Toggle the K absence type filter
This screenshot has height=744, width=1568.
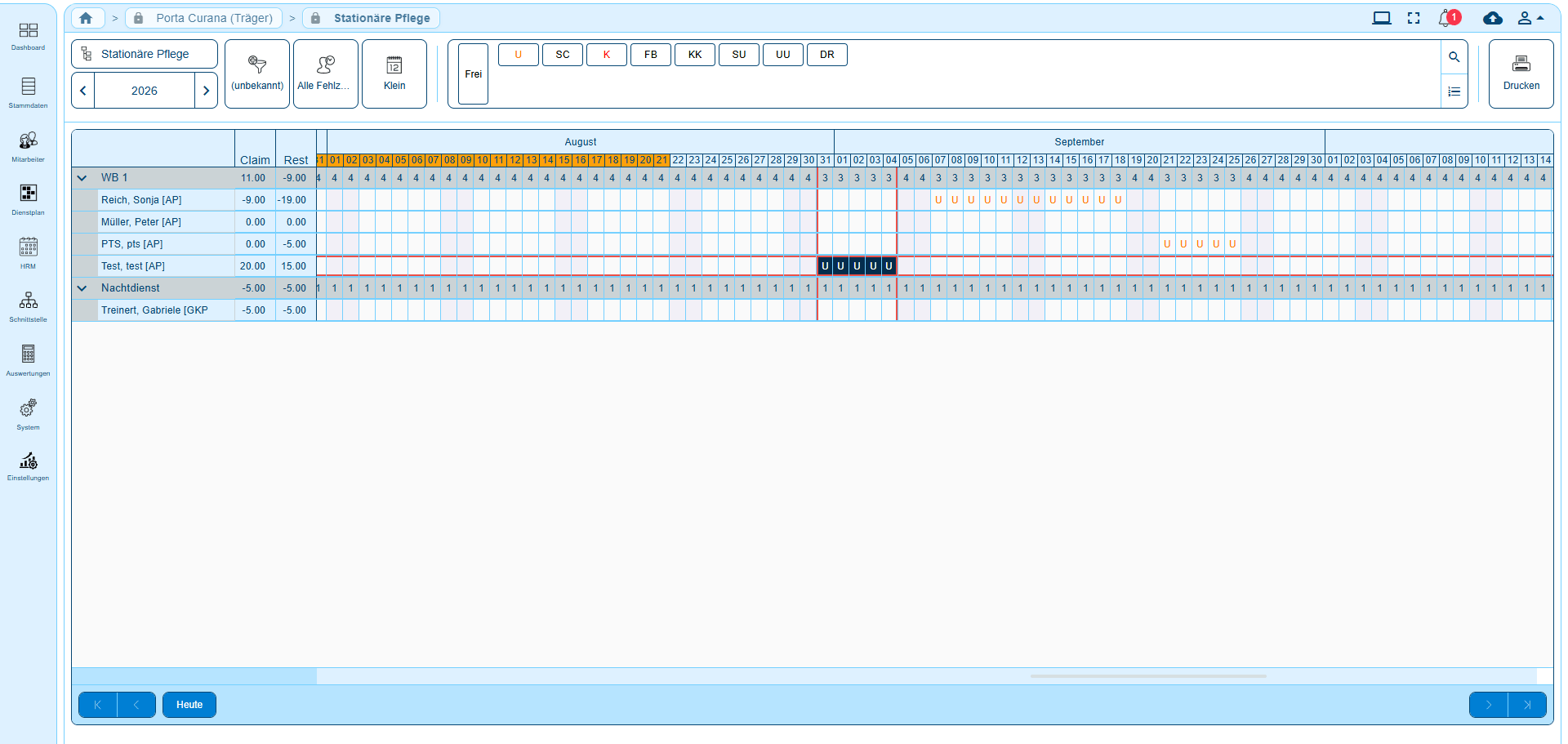(606, 55)
